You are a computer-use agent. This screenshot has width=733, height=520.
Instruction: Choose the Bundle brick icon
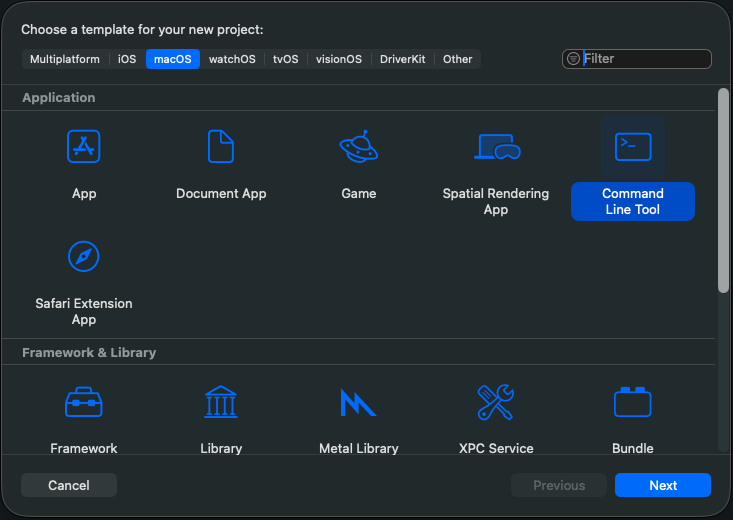click(x=632, y=402)
